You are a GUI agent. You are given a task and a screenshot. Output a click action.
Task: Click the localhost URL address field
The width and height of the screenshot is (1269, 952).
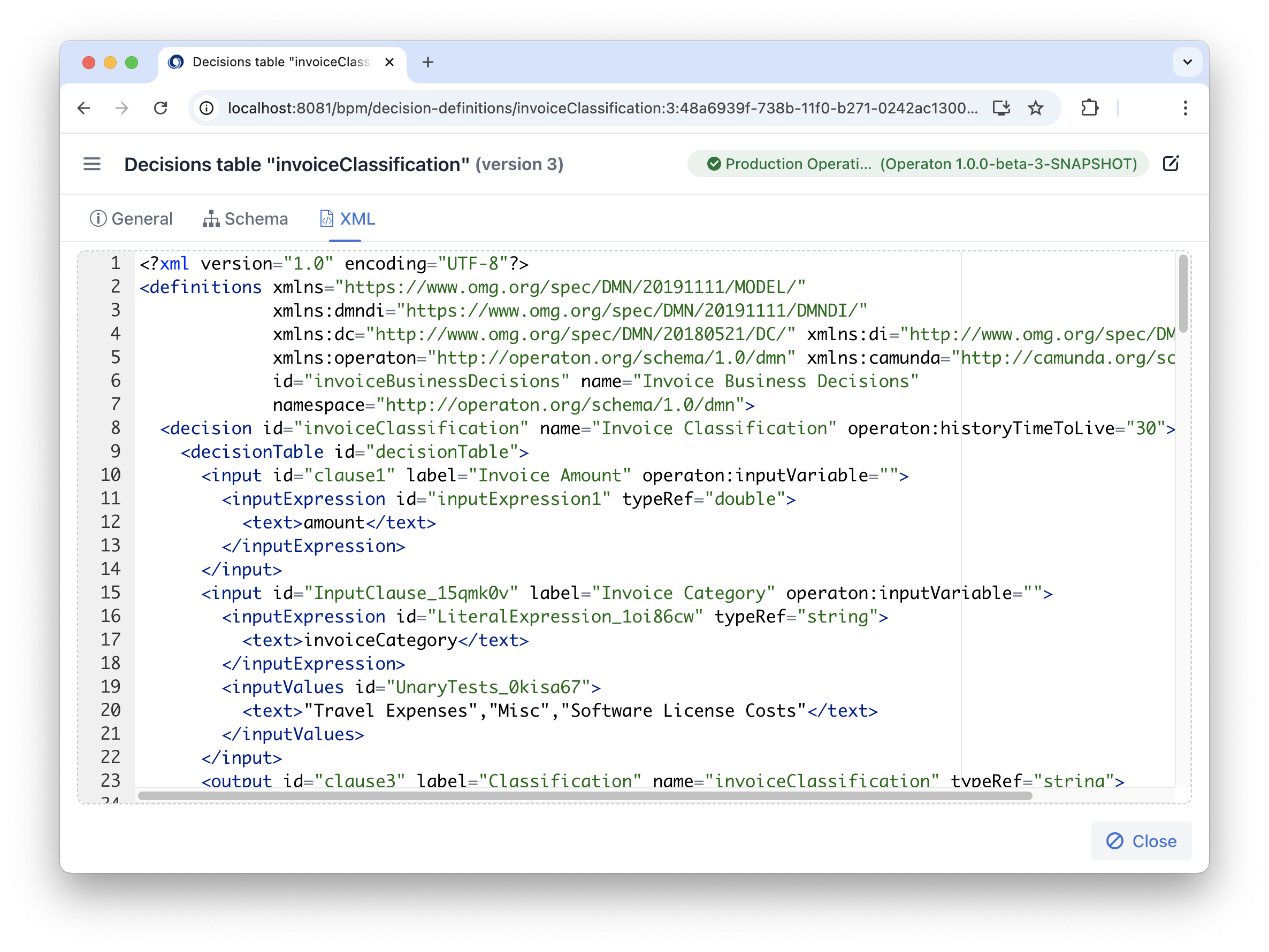(x=602, y=108)
